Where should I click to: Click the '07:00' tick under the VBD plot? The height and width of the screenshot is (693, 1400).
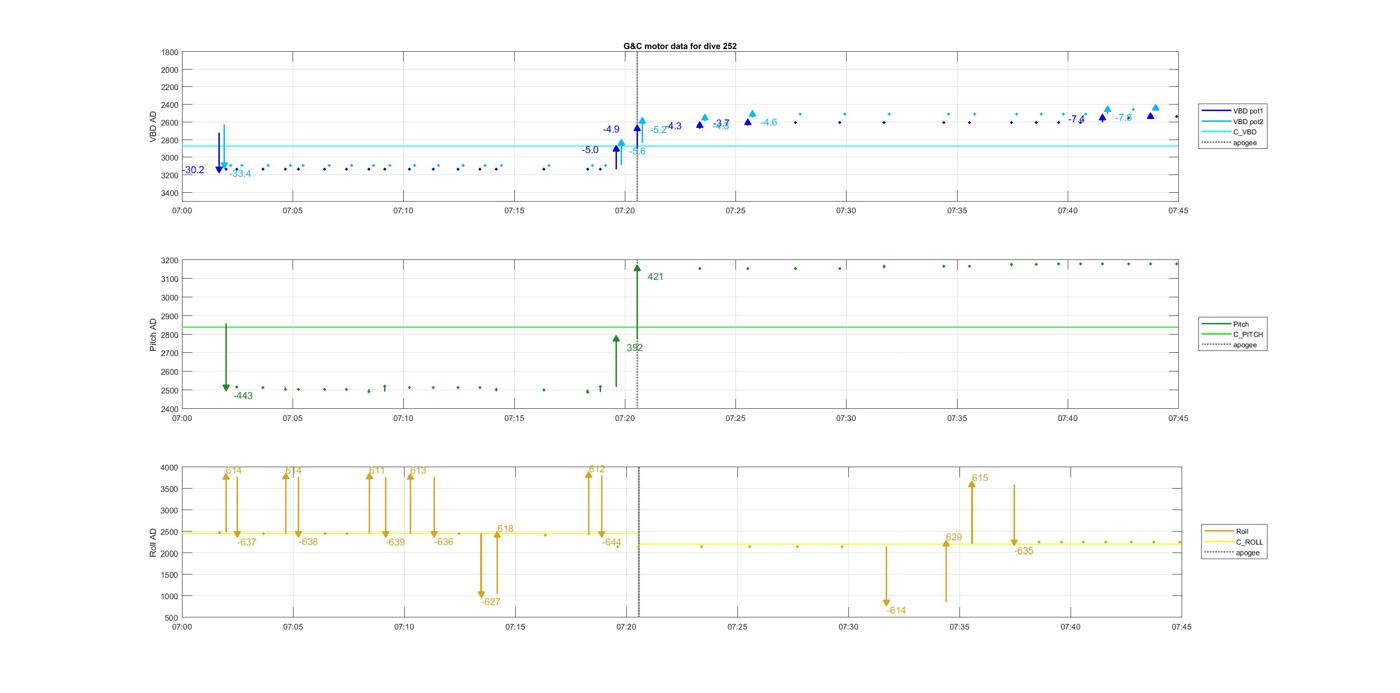(181, 211)
